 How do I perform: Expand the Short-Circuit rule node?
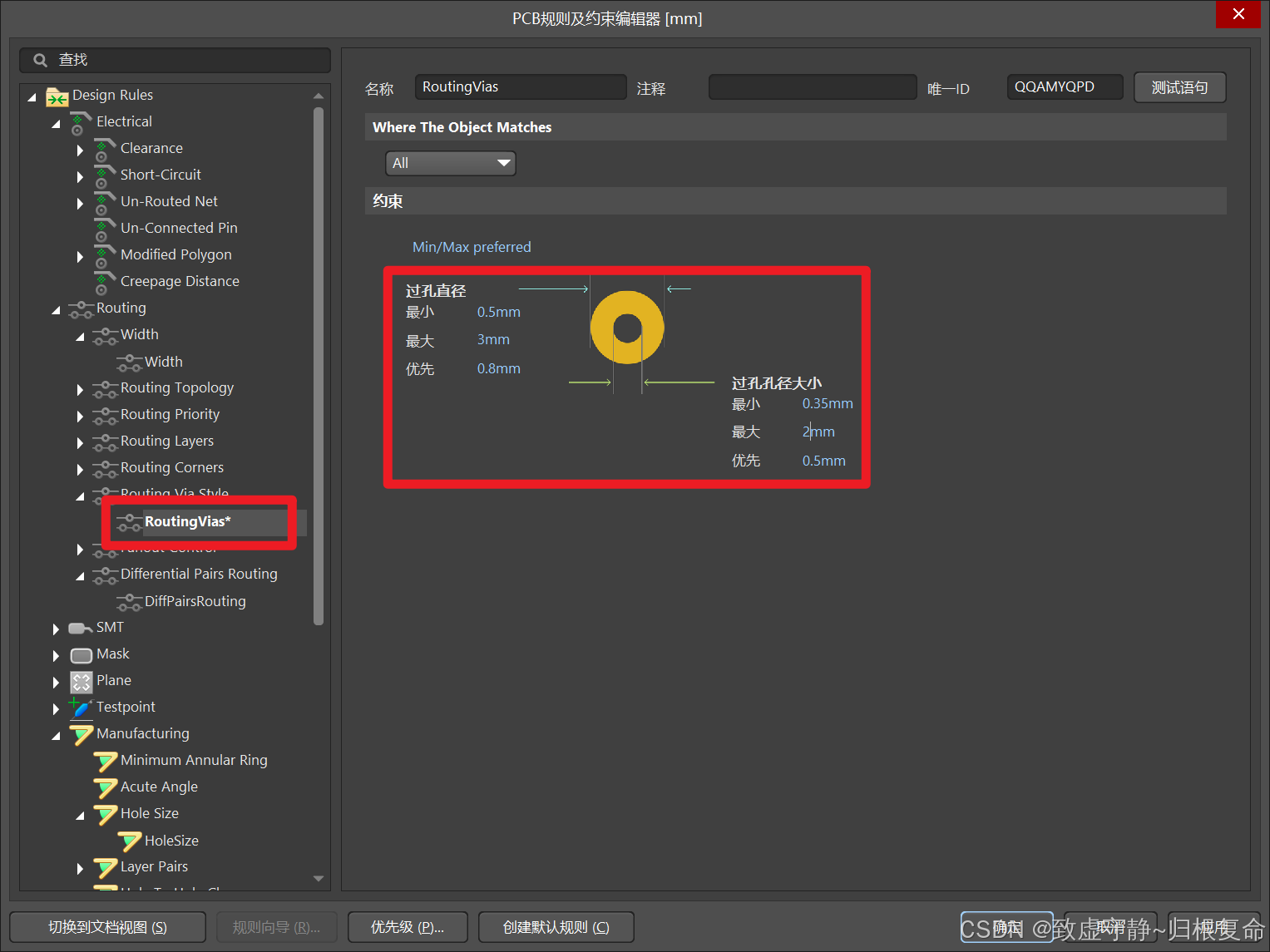[80, 177]
